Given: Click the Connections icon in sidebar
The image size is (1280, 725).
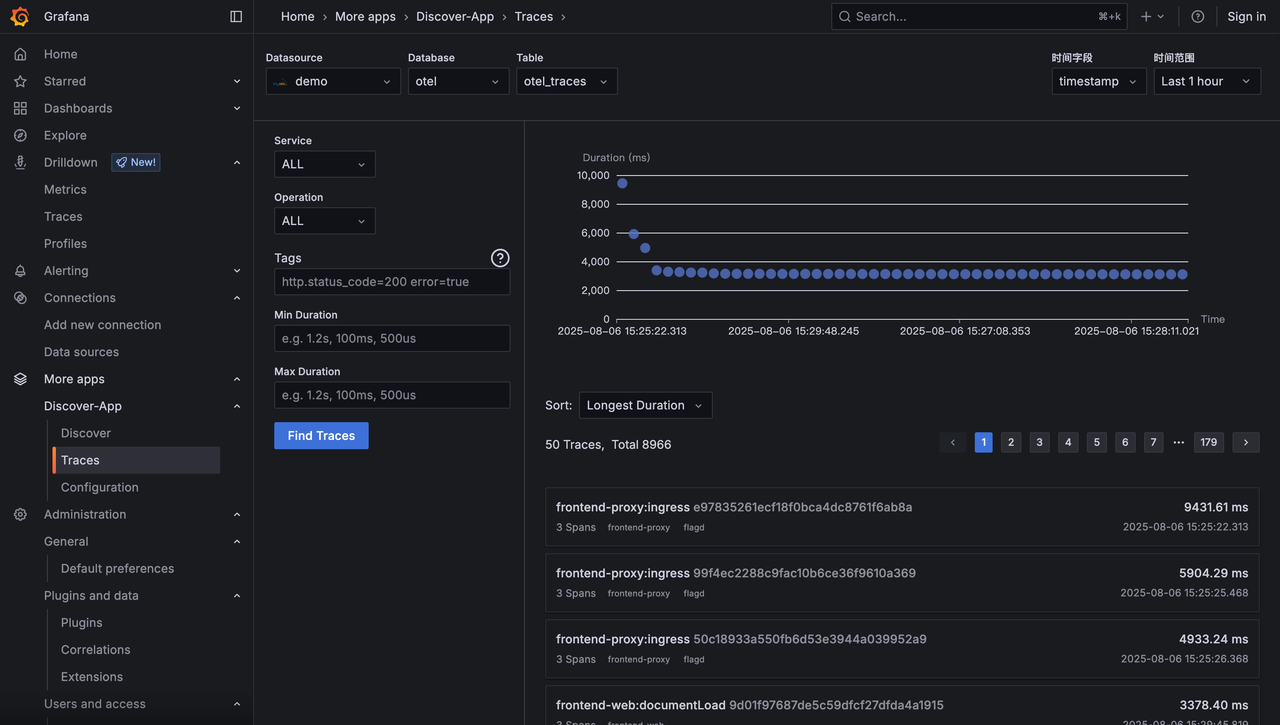Looking at the screenshot, I should pos(20,298).
